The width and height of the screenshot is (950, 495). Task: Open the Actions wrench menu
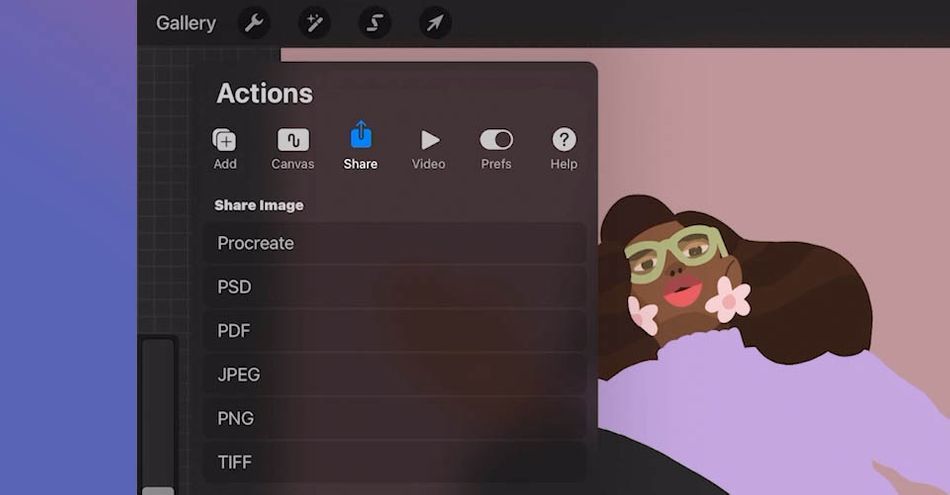click(254, 23)
